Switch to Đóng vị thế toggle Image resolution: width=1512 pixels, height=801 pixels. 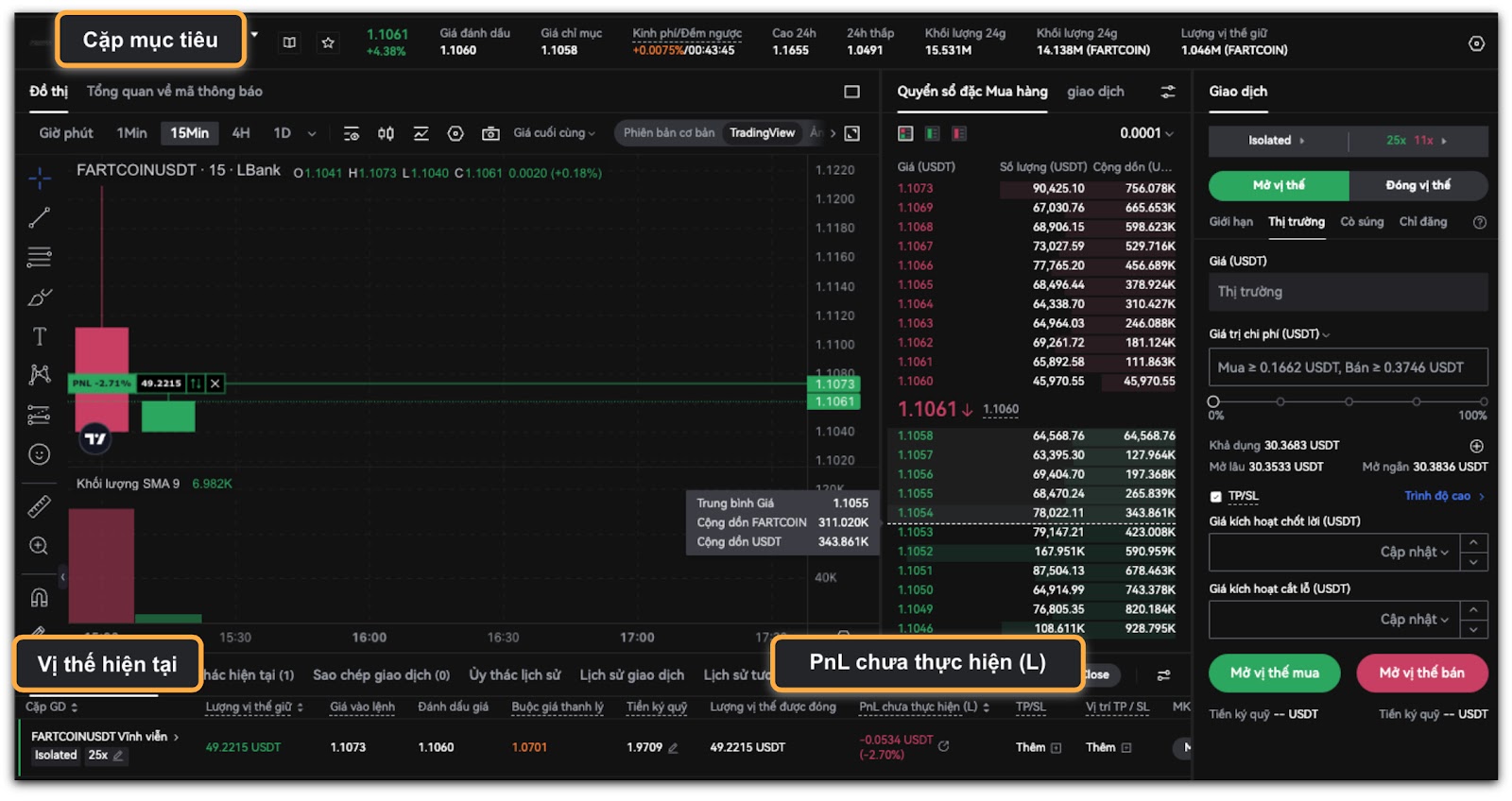tap(1417, 185)
